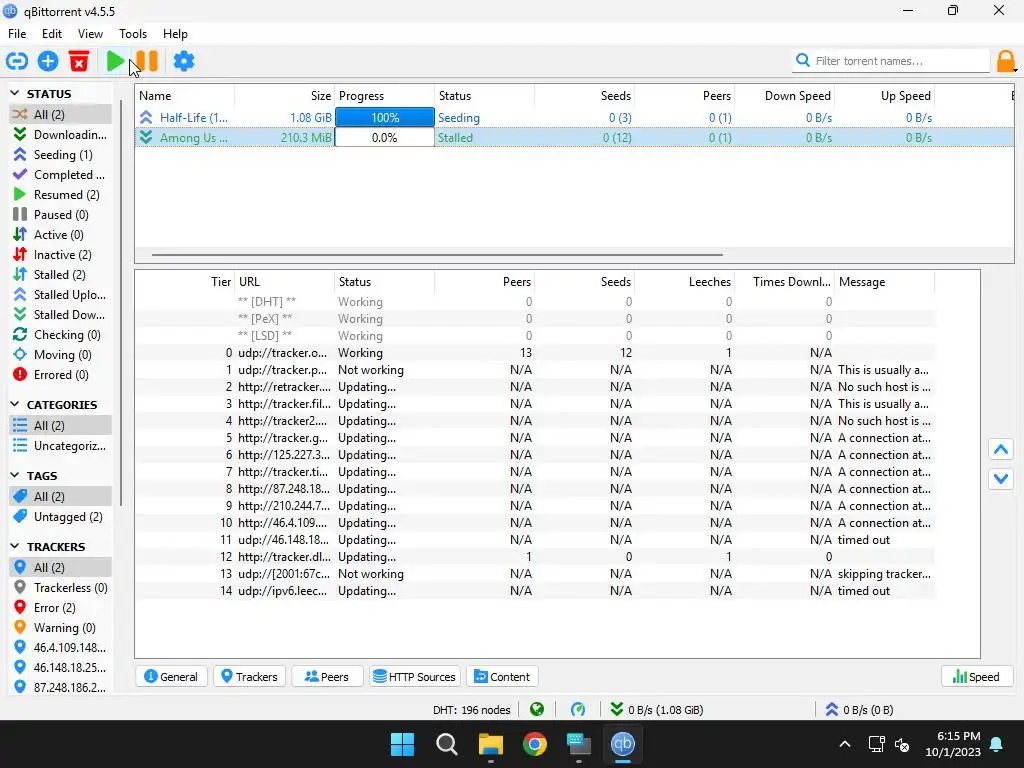Sort torrents by the Size column
This screenshot has width=1024, height=768.
(285, 95)
